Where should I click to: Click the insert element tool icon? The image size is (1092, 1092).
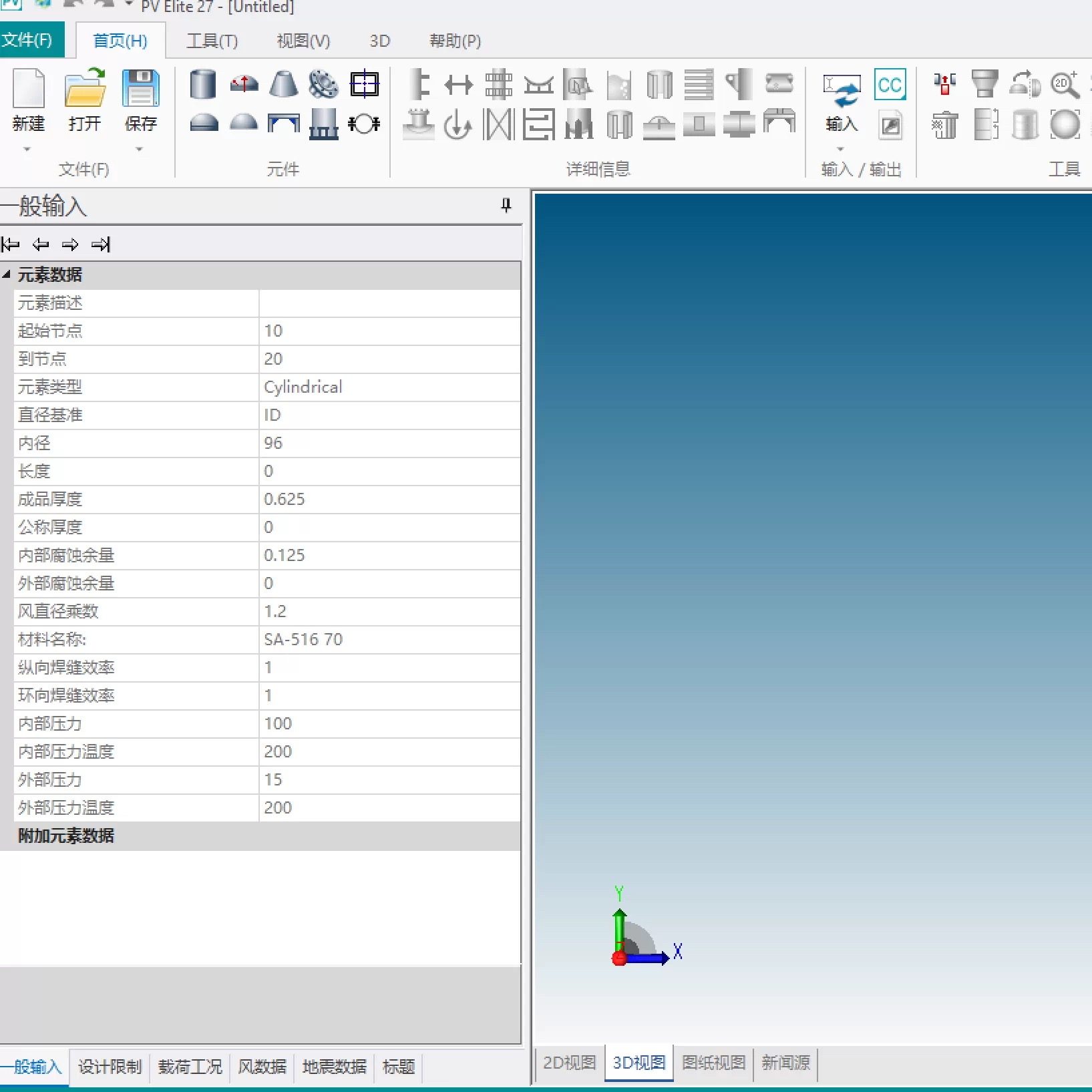(x=944, y=84)
